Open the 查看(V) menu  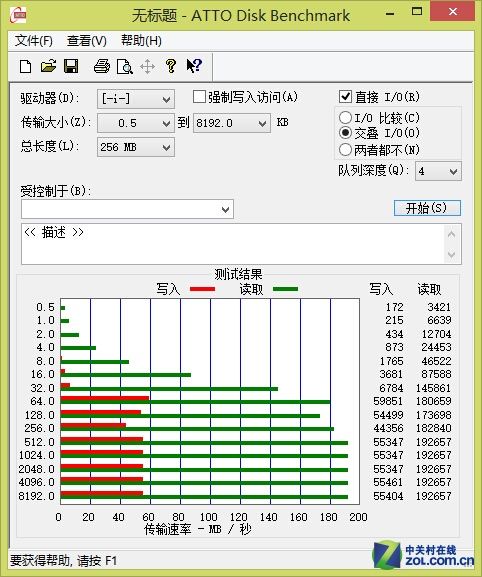87,40
